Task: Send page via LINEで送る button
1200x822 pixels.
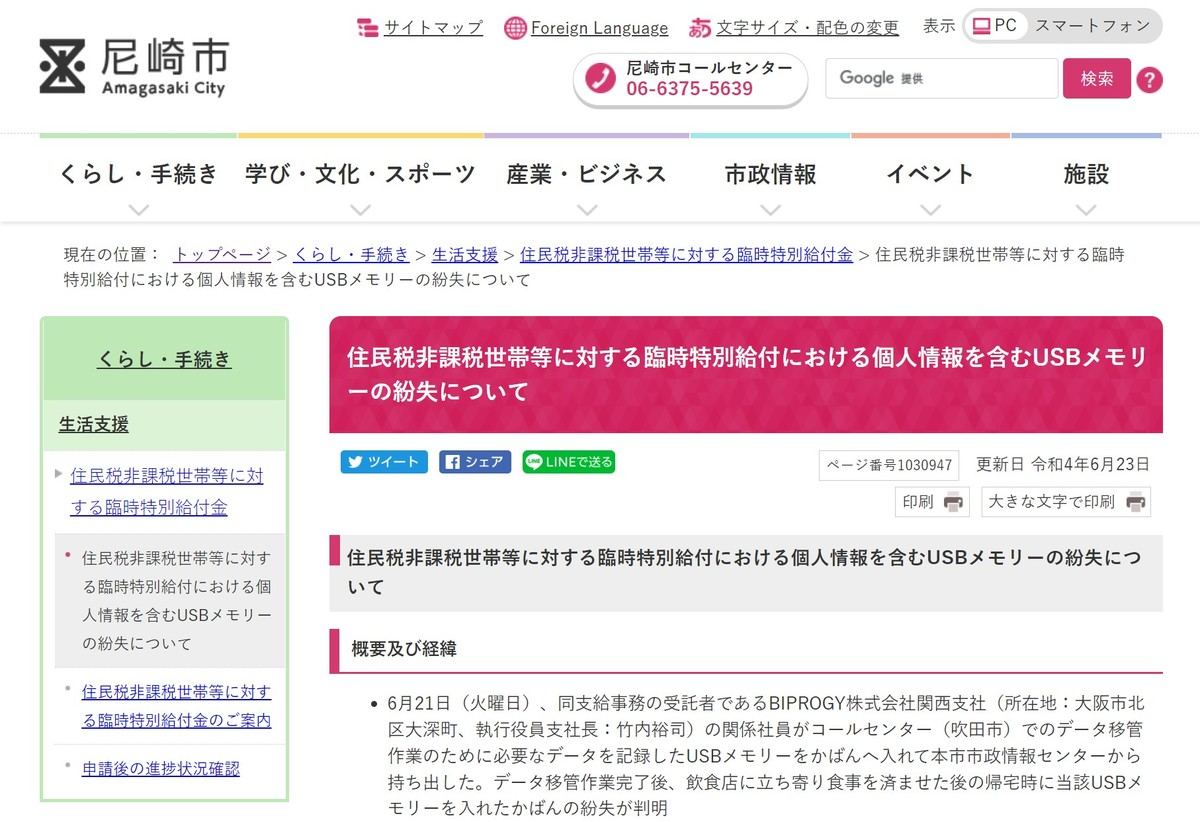Action: (568, 461)
